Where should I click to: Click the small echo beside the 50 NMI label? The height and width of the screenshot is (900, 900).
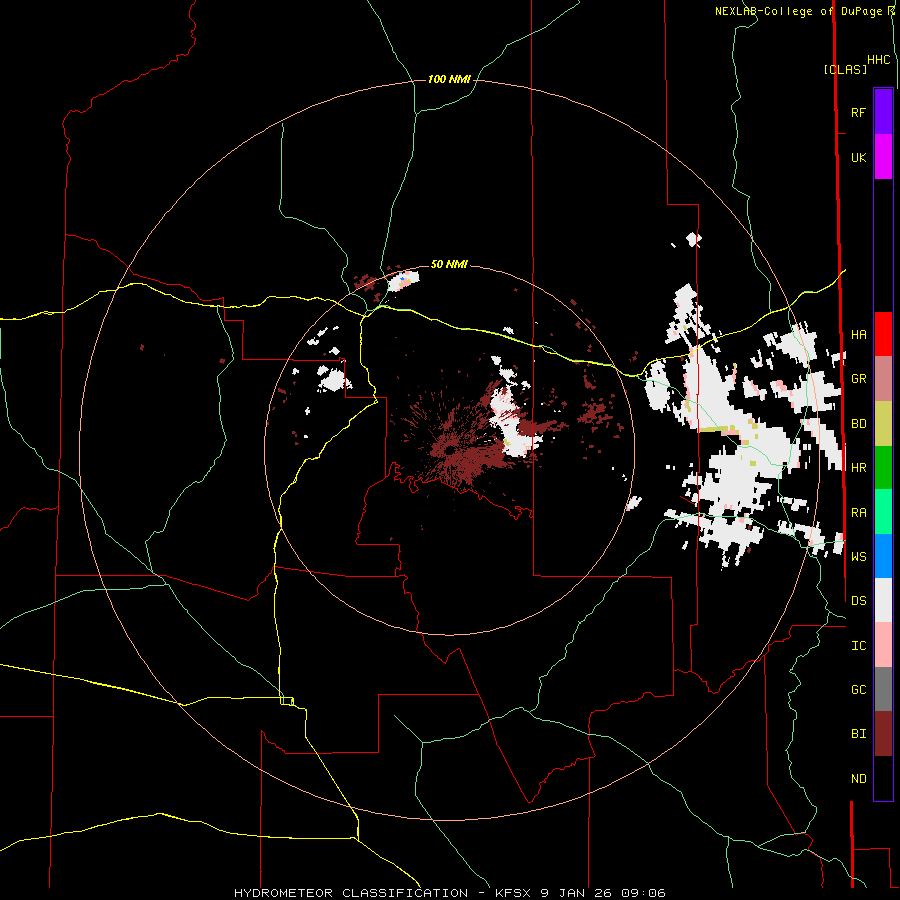click(x=404, y=280)
